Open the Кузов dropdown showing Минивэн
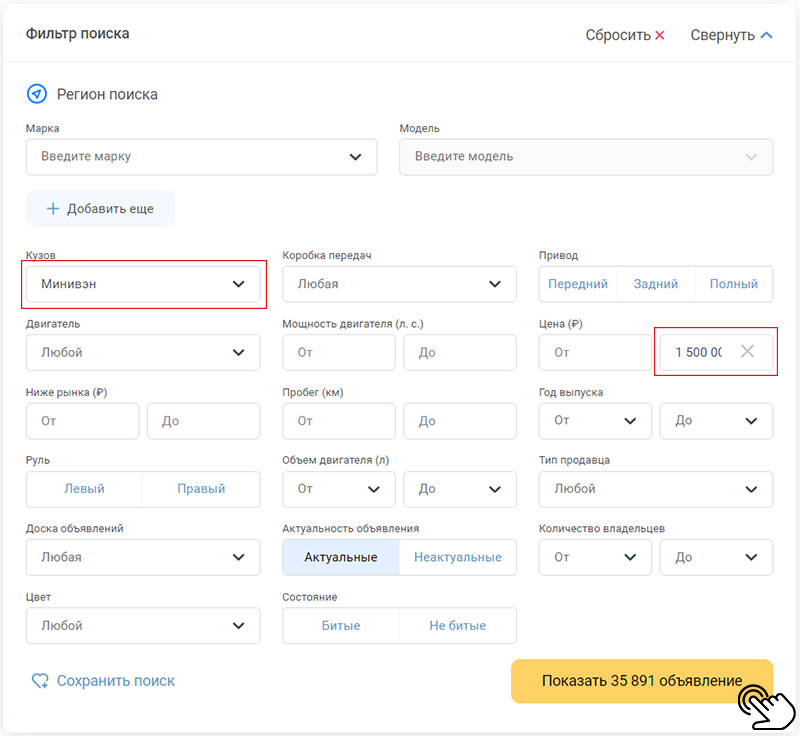Viewport: 800px width, 736px height. pos(143,284)
